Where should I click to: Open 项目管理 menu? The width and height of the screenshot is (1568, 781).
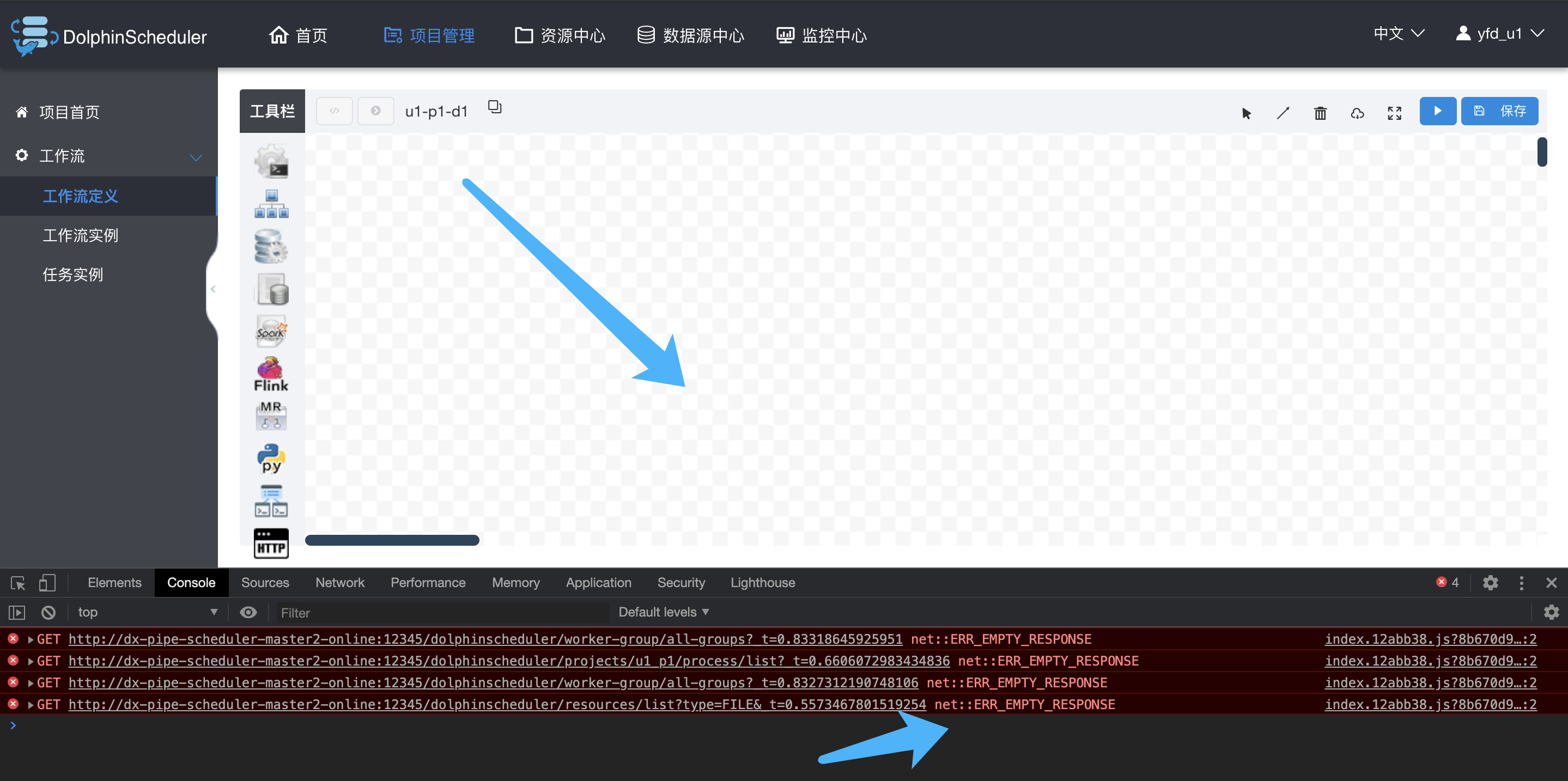click(x=429, y=35)
